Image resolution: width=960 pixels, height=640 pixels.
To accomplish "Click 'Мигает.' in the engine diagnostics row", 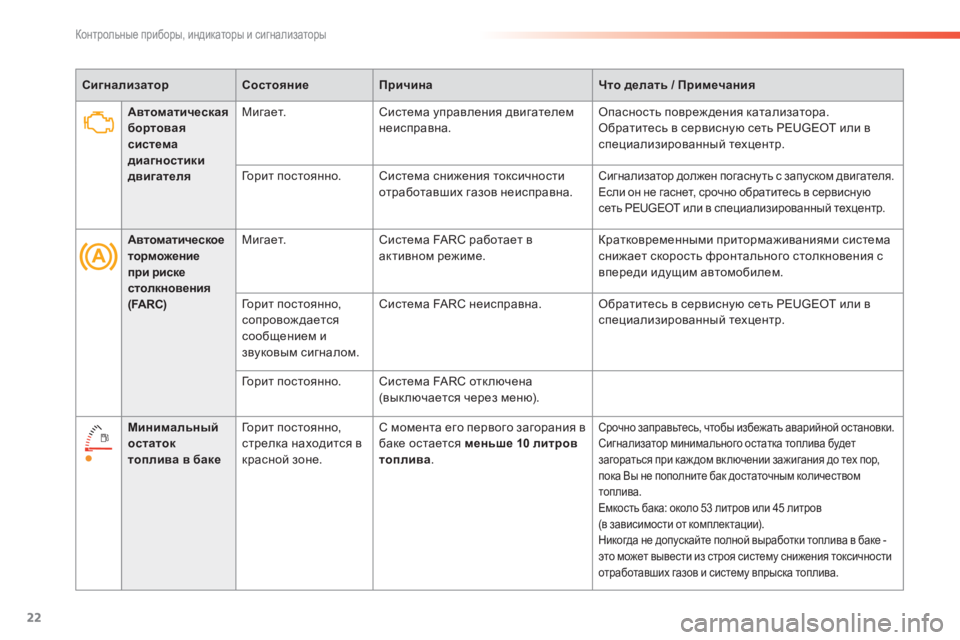I will [x=263, y=112].
